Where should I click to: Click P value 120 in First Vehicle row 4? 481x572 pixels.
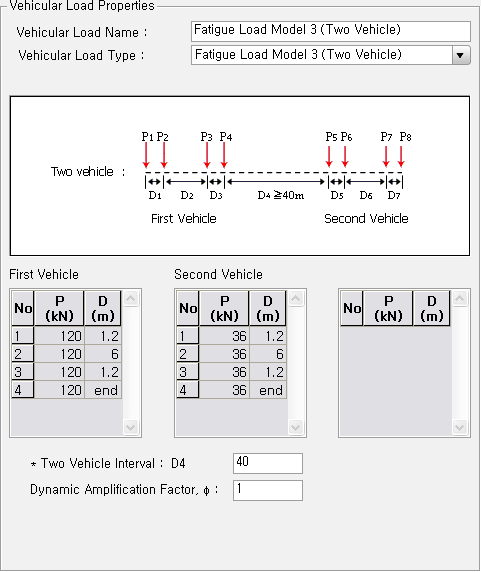[x=59, y=390]
